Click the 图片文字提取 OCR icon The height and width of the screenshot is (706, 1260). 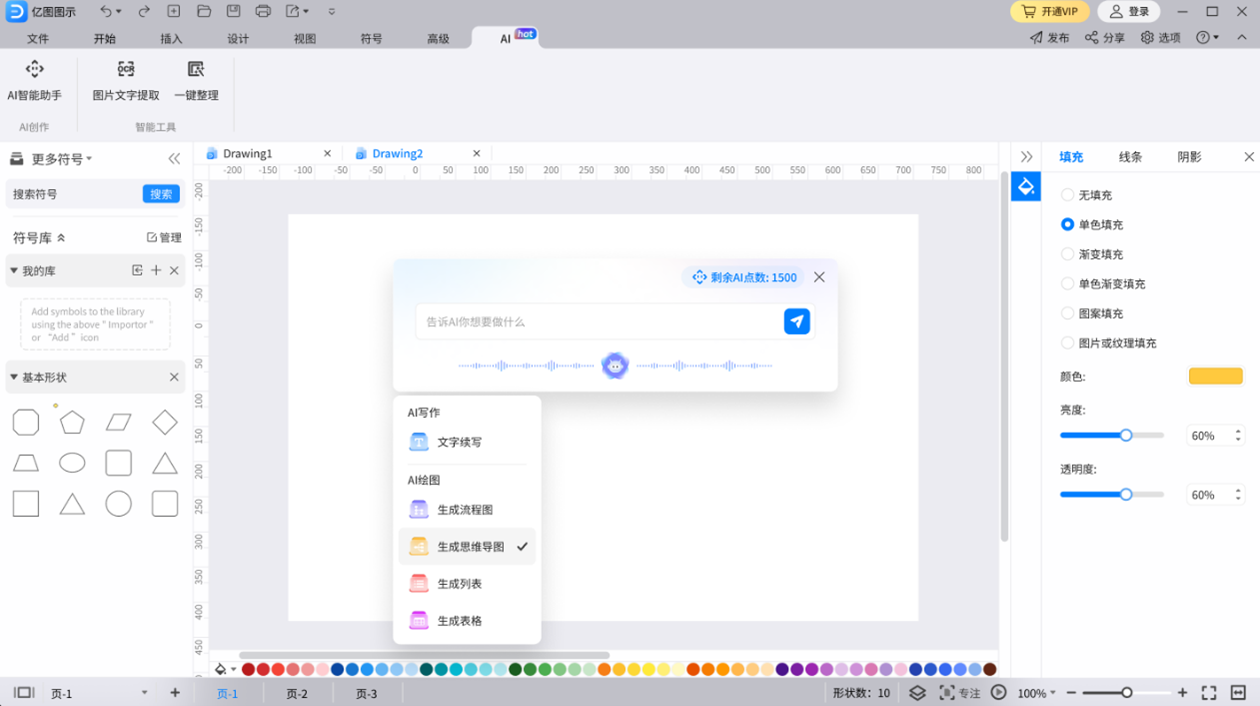[126, 69]
